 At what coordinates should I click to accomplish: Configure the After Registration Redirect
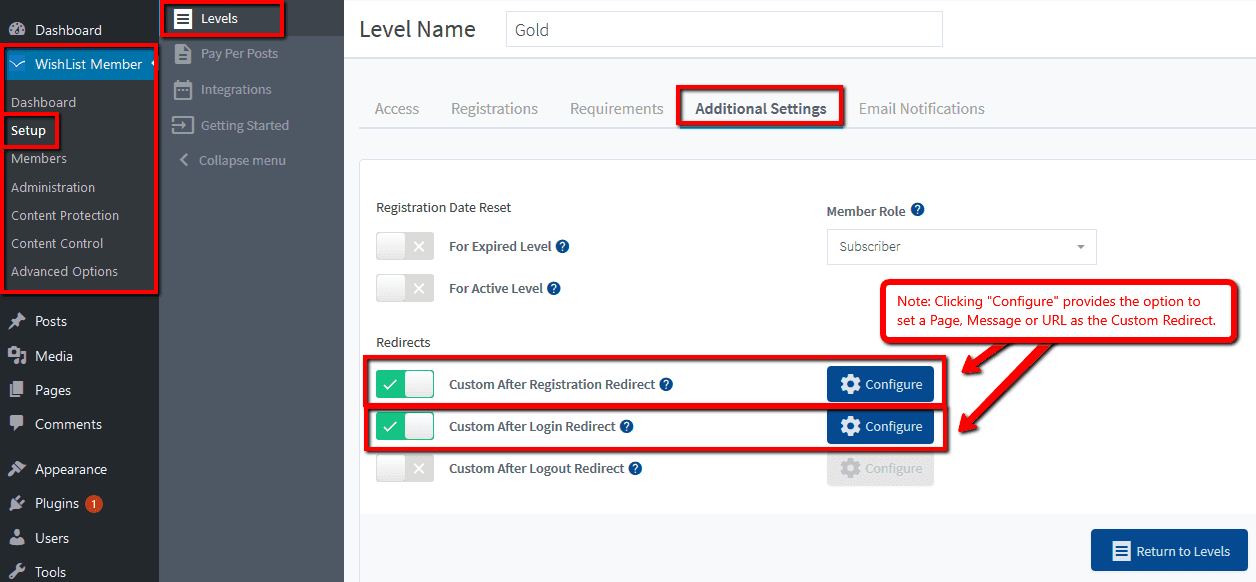[x=880, y=384]
